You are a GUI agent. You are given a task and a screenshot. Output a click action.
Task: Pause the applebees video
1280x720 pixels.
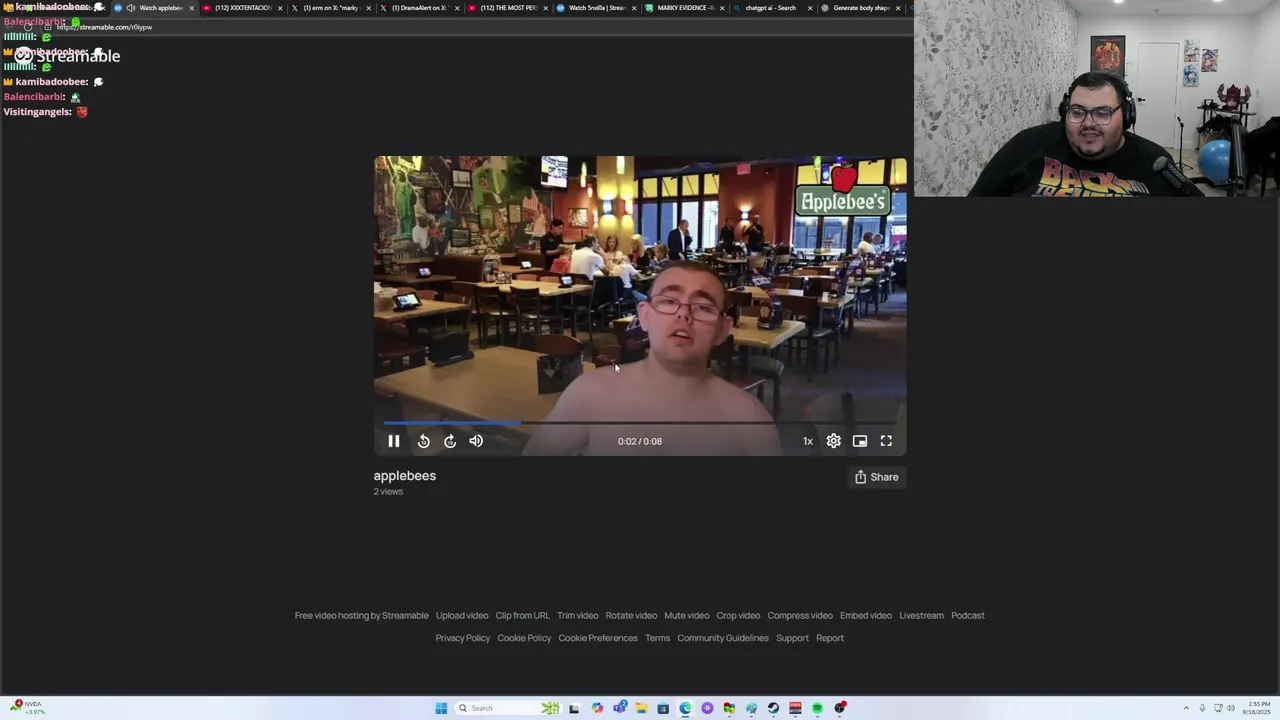[x=394, y=441]
